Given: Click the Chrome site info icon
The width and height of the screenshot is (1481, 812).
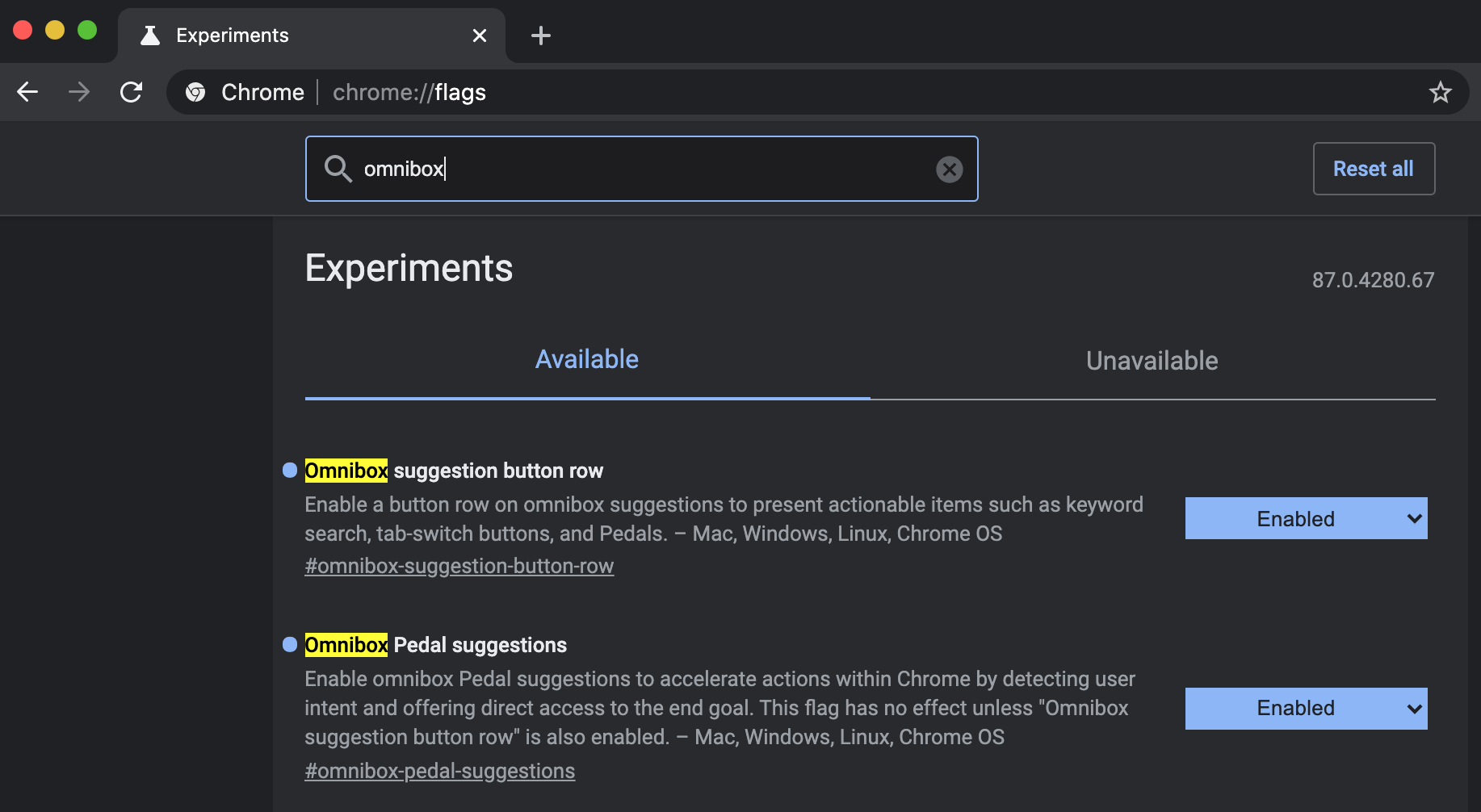Looking at the screenshot, I should (x=195, y=92).
